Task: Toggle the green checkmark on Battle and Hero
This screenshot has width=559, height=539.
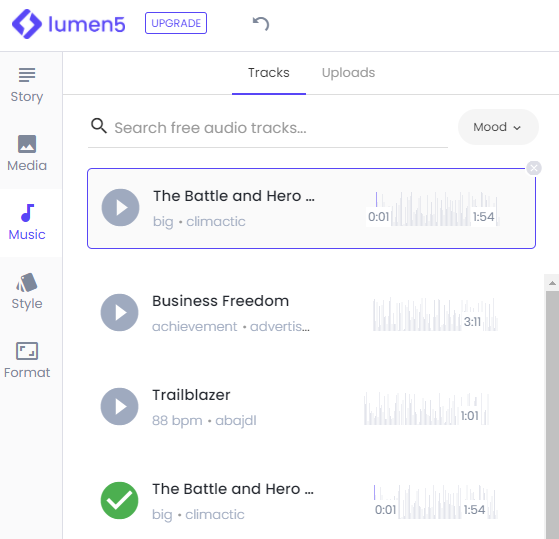Action: pyautogui.click(x=119, y=500)
